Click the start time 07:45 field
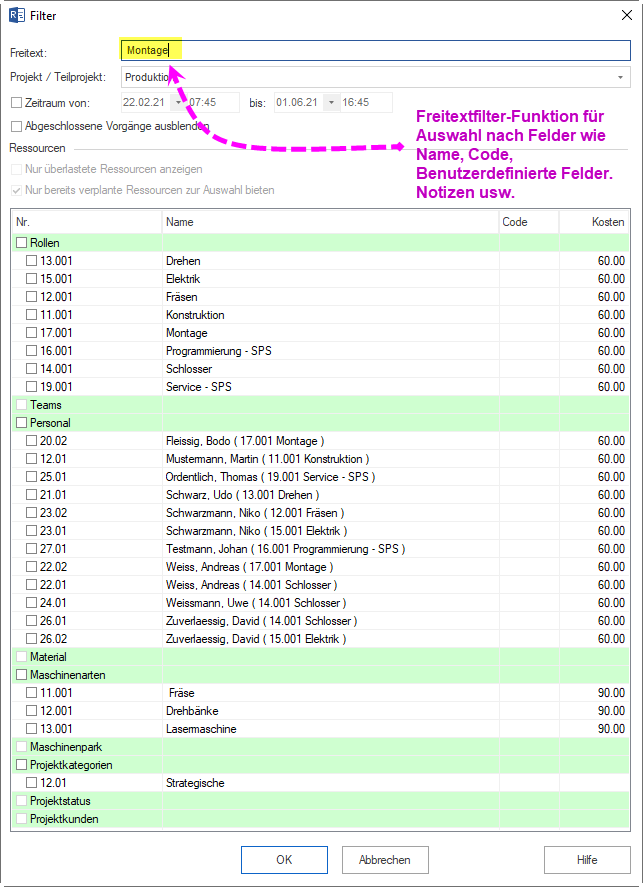Image resolution: width=643 pixels, height=887 pixels. [x=213, y=103]
